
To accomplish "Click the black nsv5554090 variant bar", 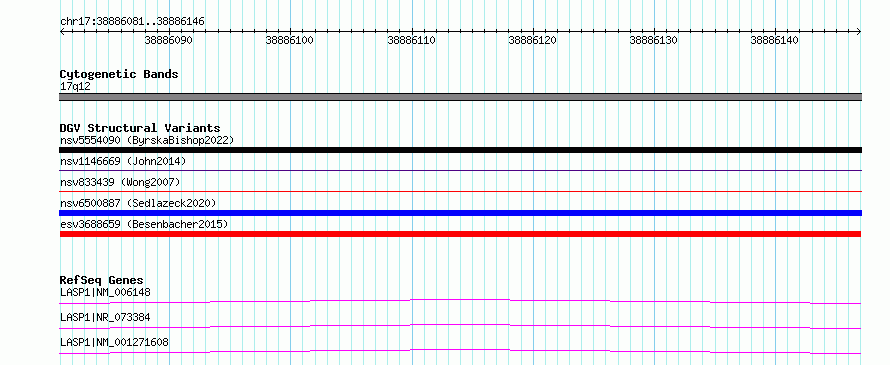I will tap(460, 150).
